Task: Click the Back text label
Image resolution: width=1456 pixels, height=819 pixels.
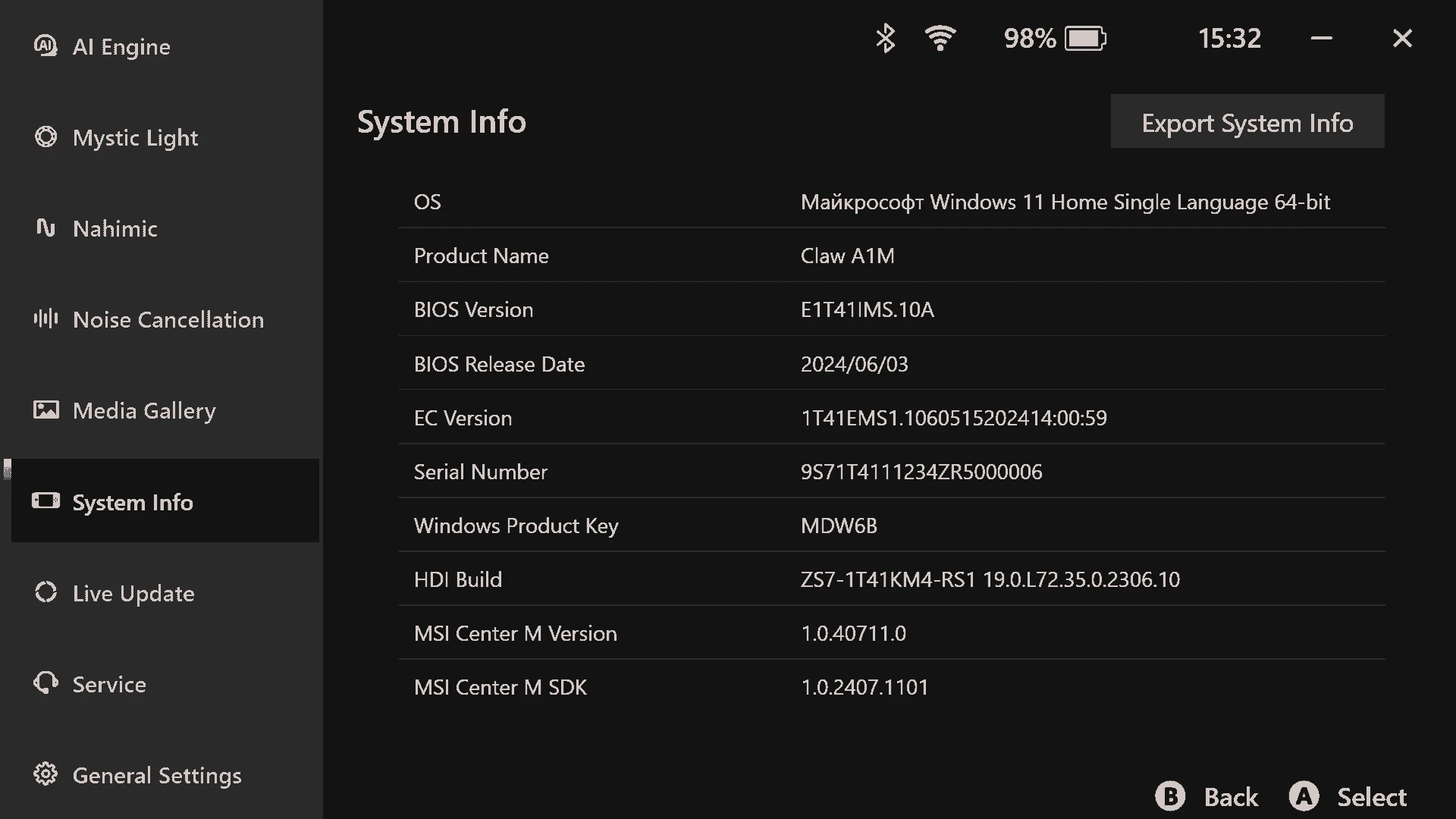Action: 1231,797
